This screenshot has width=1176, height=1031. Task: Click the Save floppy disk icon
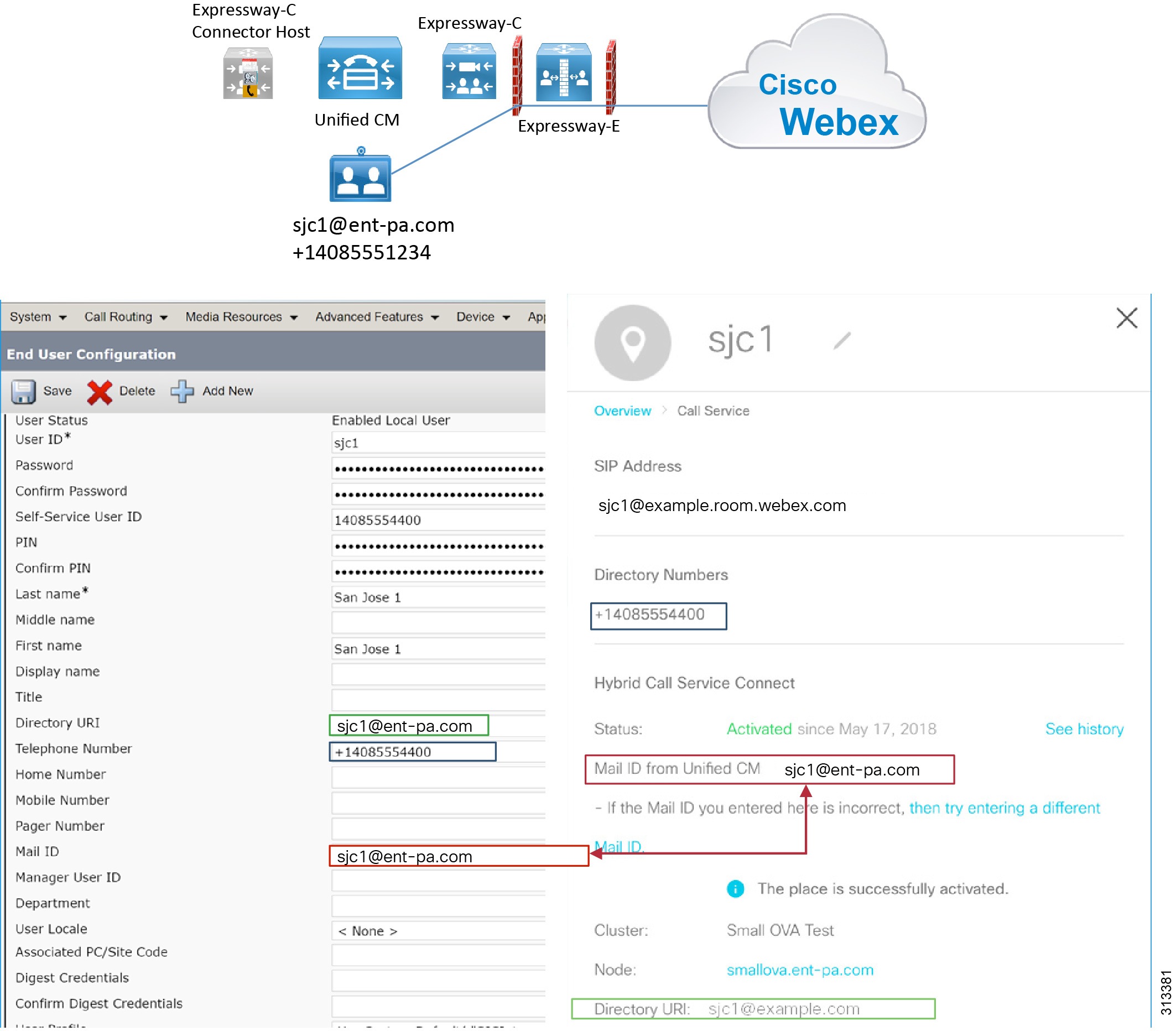[24, 392]
